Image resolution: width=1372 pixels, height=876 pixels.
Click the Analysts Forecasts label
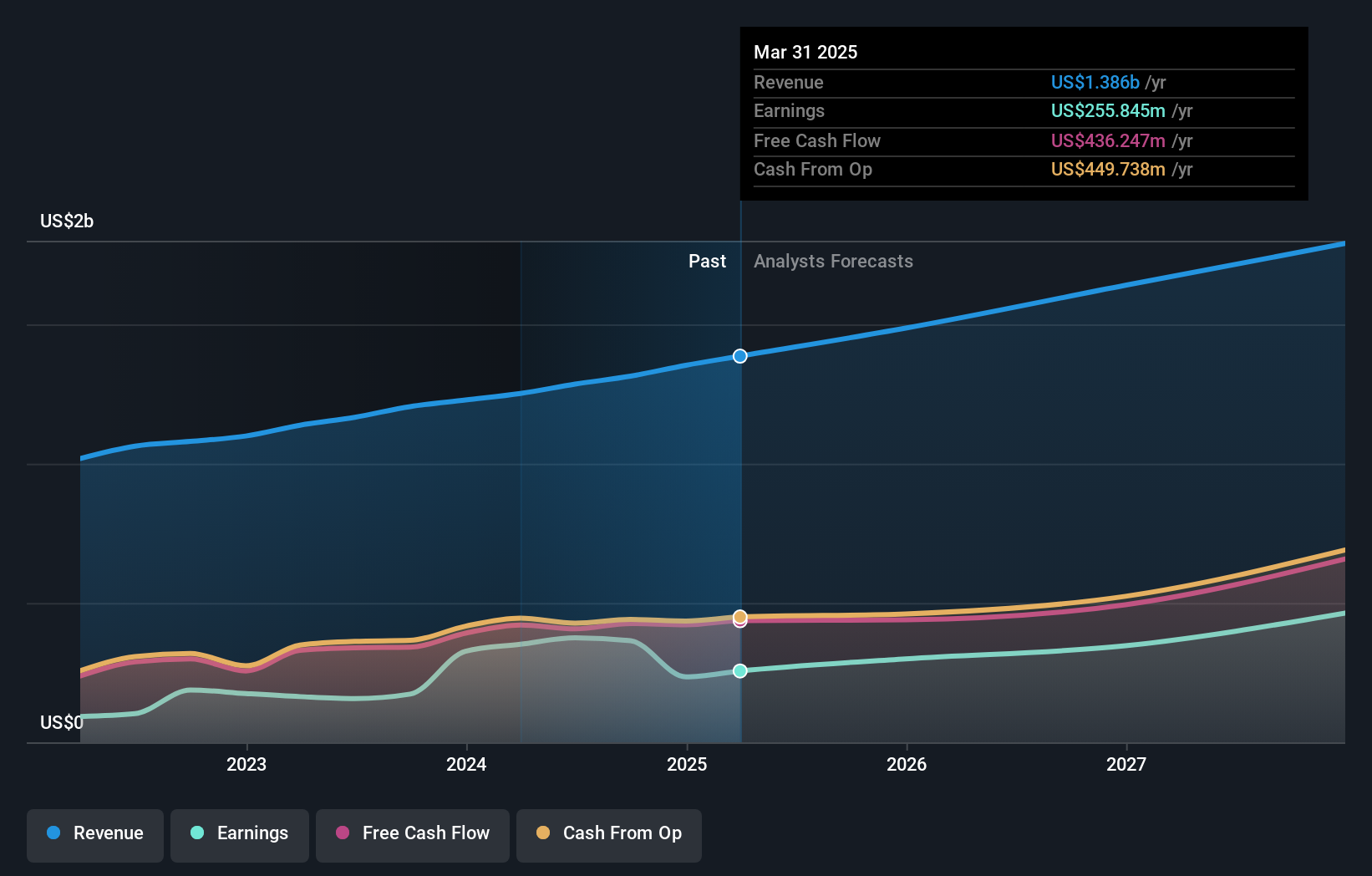pos(833,261)
